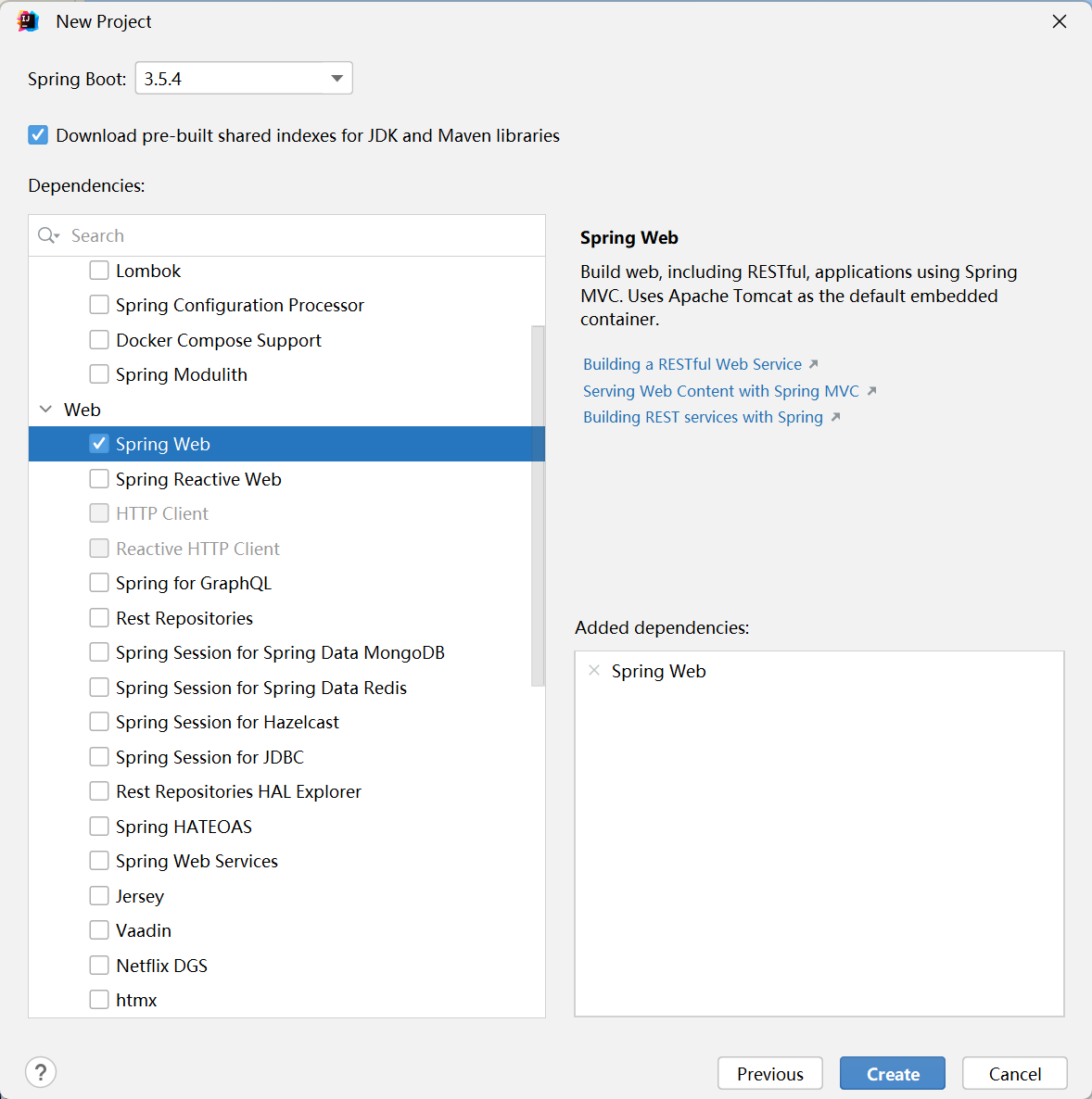Check Rest Repositories HAL Explorer
1092x1099 pixels.
point(99,791)
